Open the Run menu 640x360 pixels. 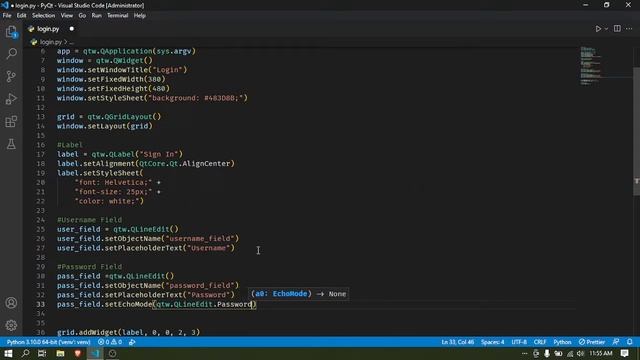[96, 16]
